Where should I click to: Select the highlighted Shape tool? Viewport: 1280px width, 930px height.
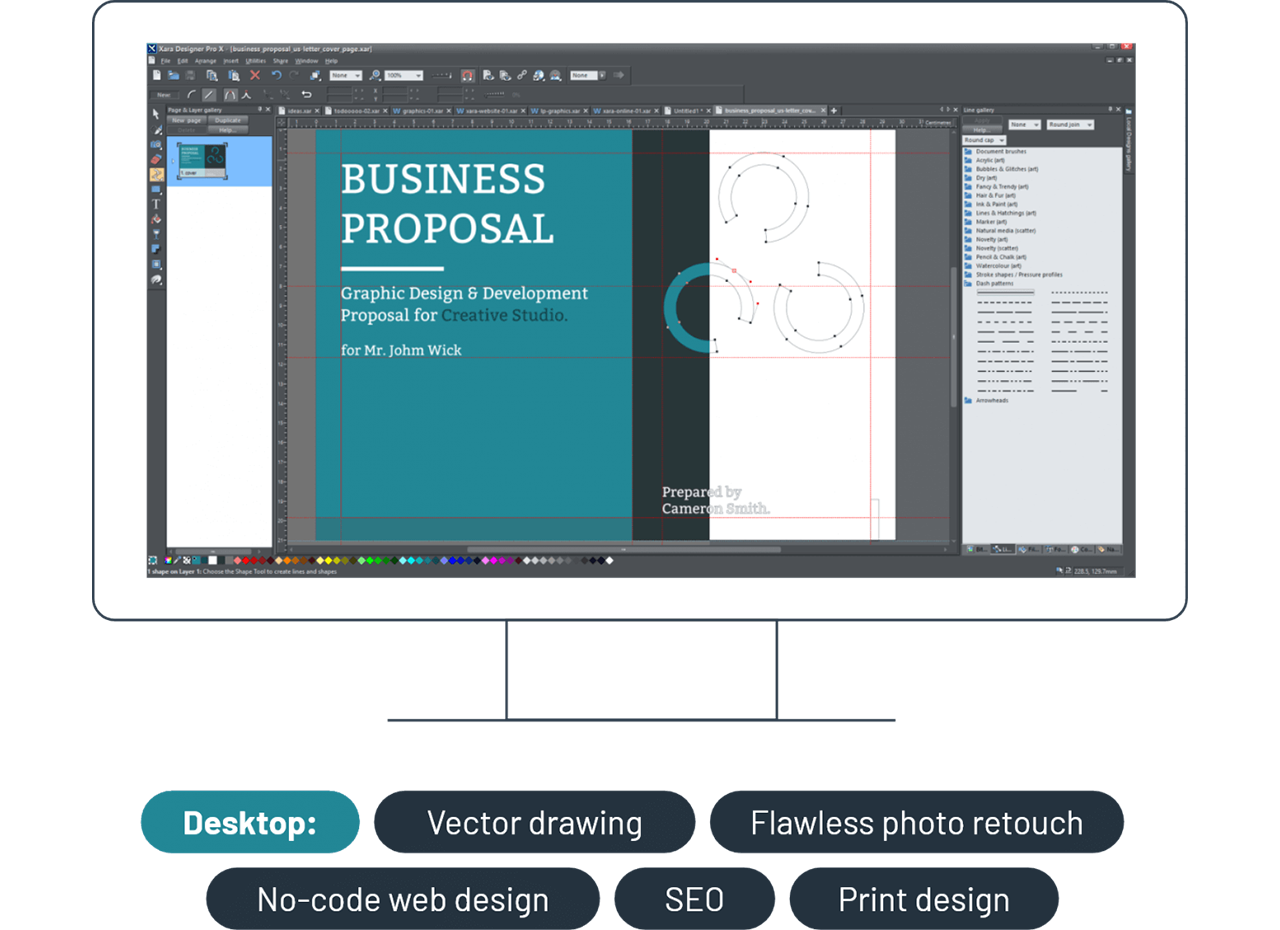point(156,173)
